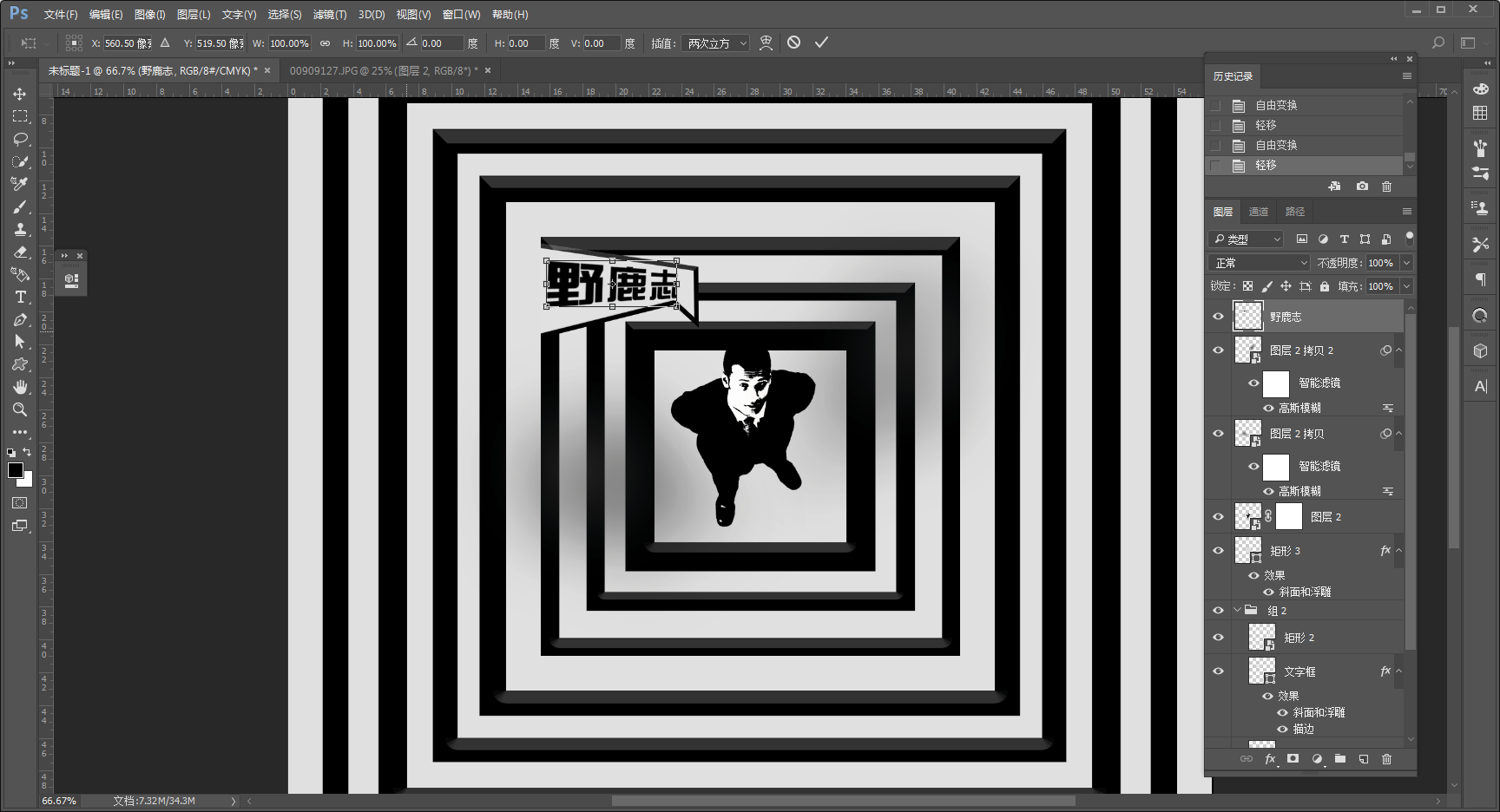The height and width of the screenshot is (812, 1500).
Task: Select the Rectangular Marquee tool
Action: [20, 116]
